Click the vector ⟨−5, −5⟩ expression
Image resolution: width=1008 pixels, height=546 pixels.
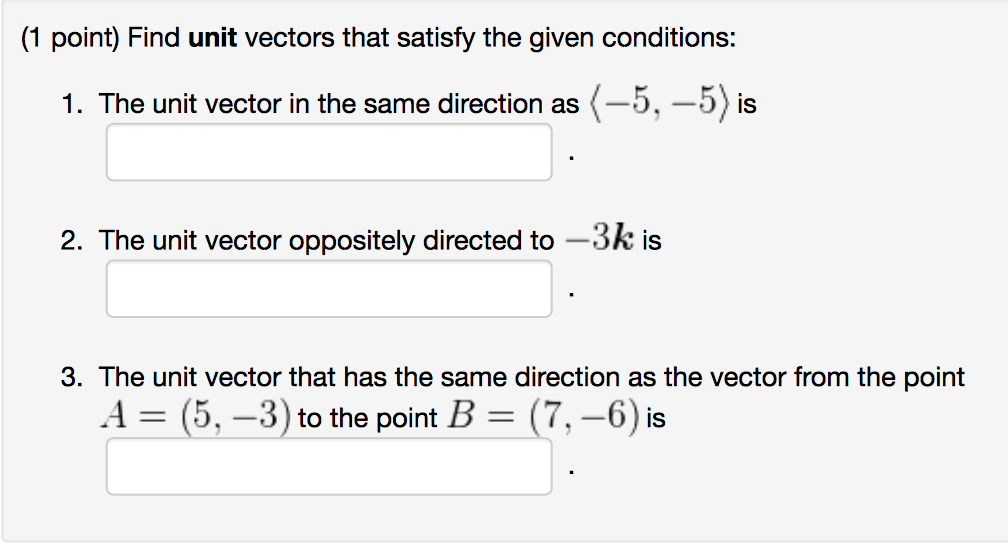[658, 104]
